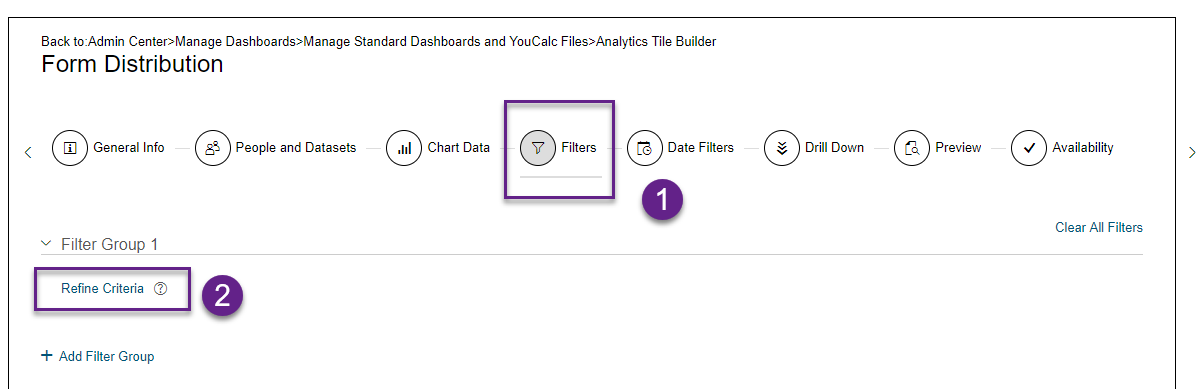The width and height of the screenshot is (1204, 389).
Task: Open Analytics Tile Builder breadcrumb
Action: [x=656, y=41]
